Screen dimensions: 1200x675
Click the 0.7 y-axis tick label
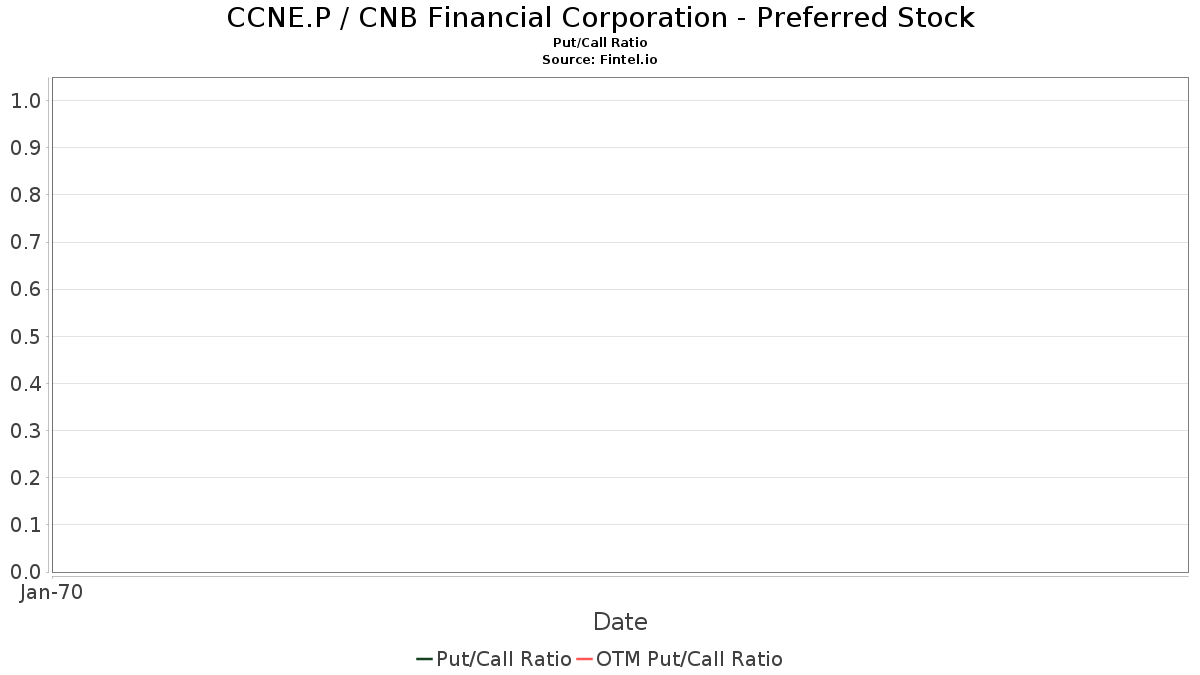coord(25,242)
